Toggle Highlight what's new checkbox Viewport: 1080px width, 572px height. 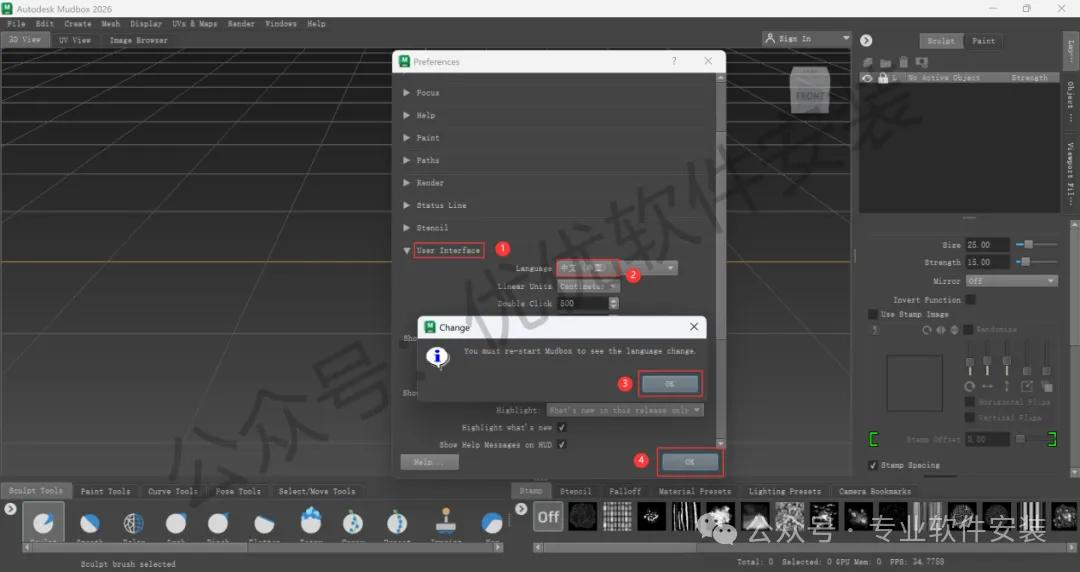561,427
